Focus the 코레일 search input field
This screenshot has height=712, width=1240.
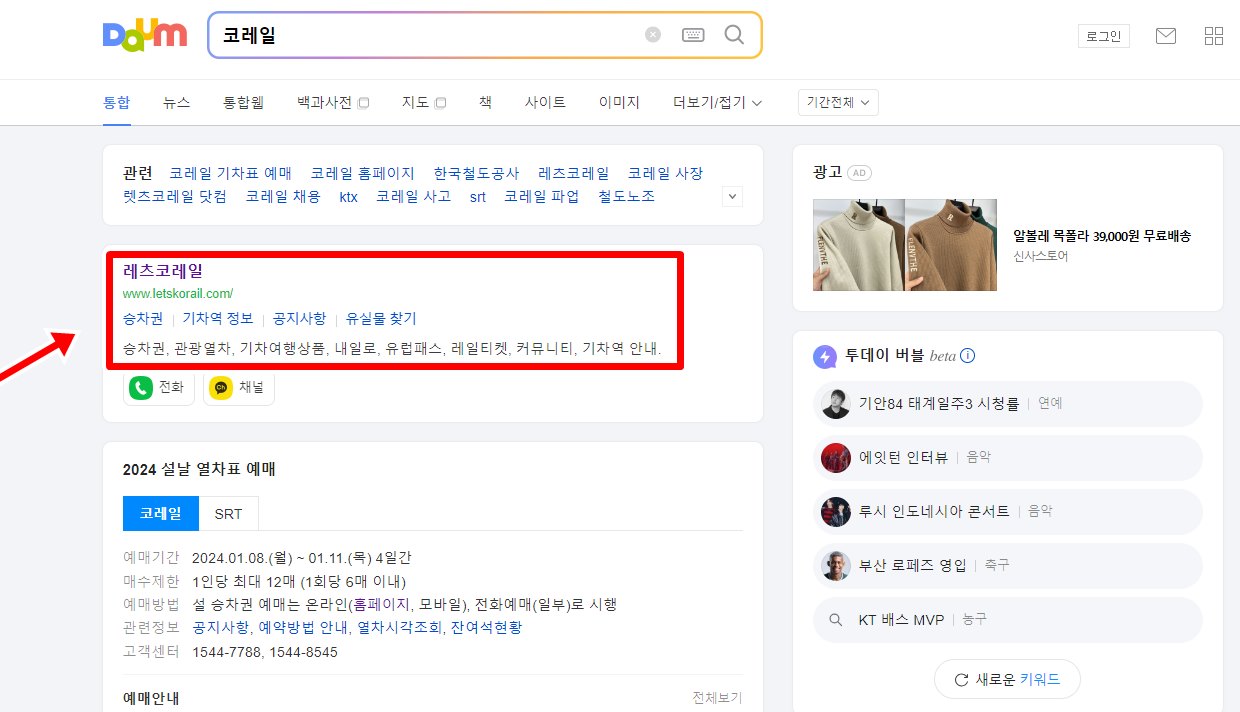click(430, 35)
